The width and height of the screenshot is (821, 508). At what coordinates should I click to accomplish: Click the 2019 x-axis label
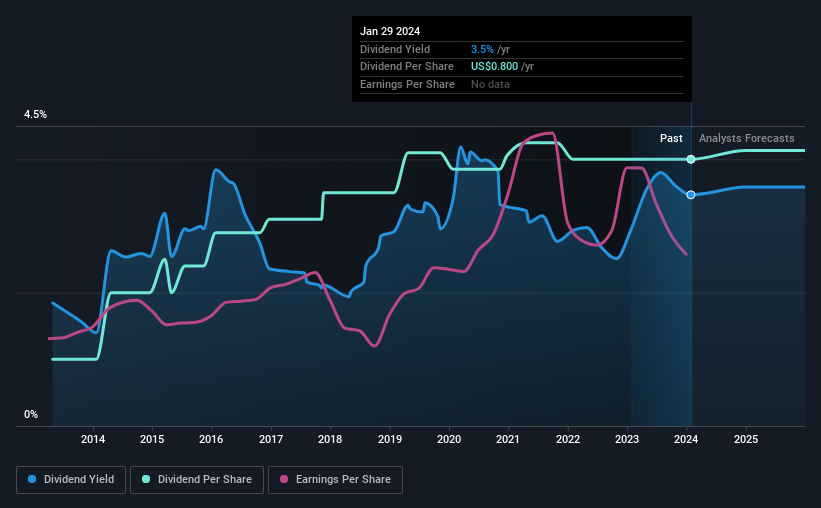coord(390,439)
